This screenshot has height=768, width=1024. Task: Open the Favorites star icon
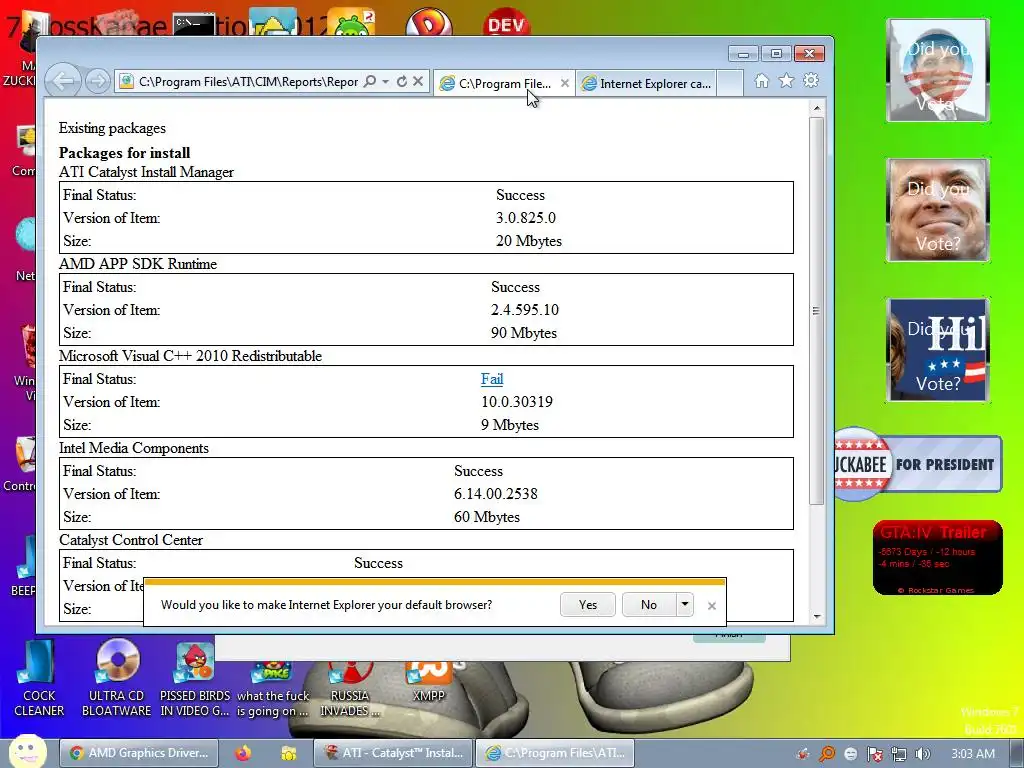pyautogui.click(x=786, y=80)
